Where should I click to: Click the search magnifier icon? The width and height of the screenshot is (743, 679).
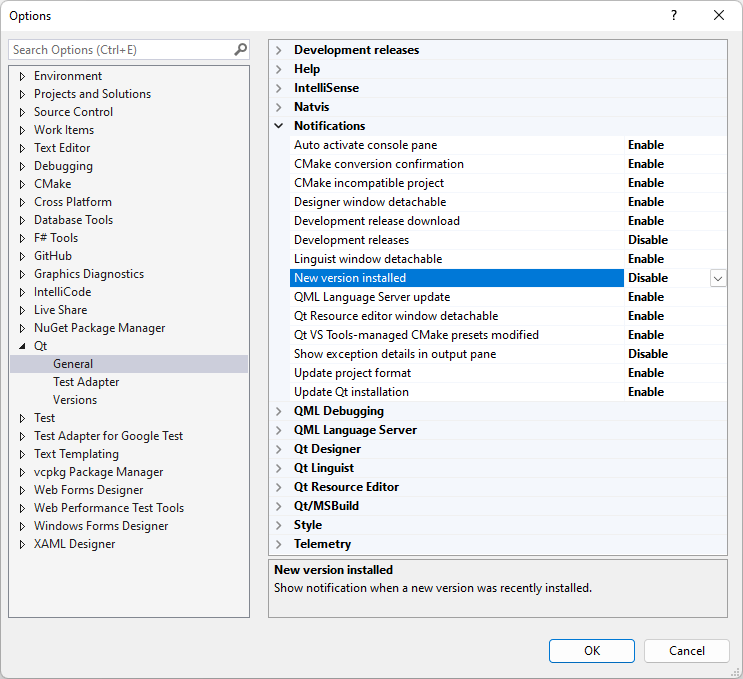point(240,49)
